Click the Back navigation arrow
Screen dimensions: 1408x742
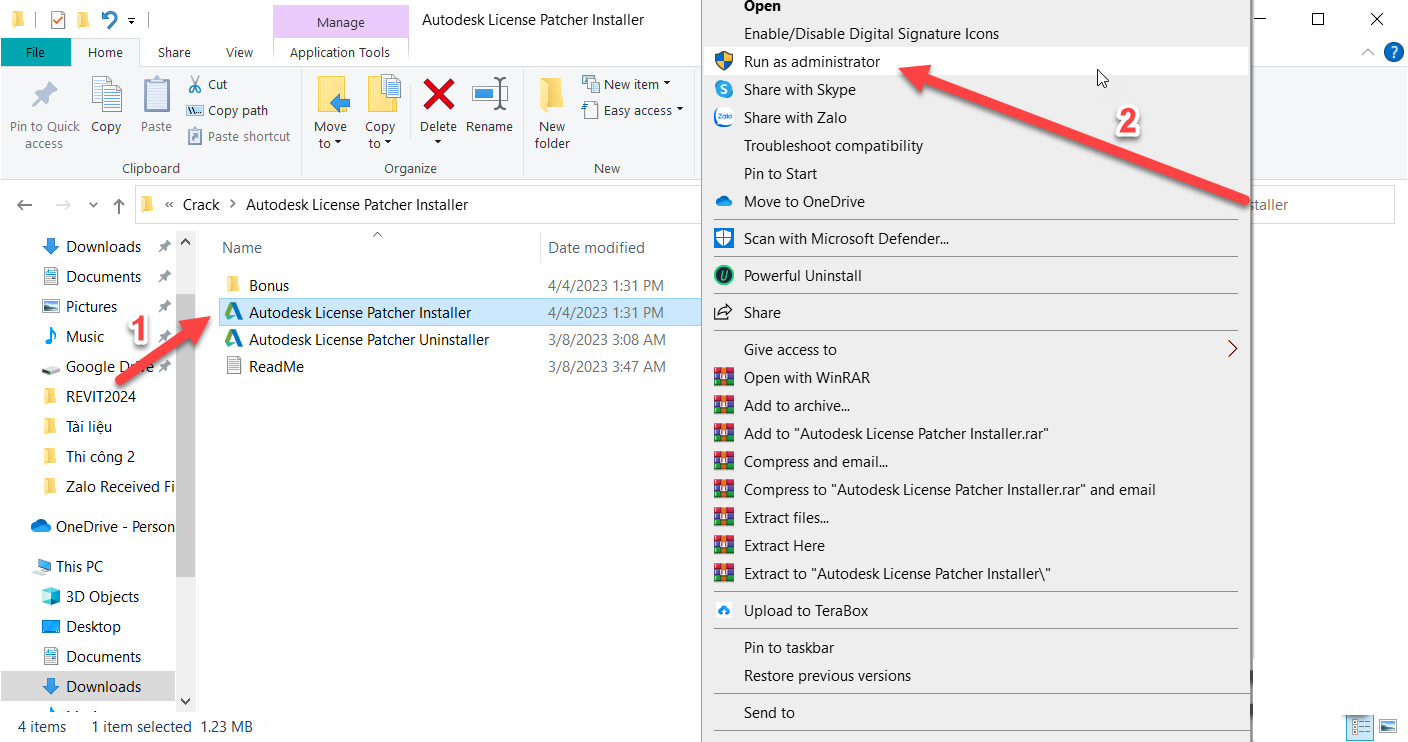tap(25, 205)
